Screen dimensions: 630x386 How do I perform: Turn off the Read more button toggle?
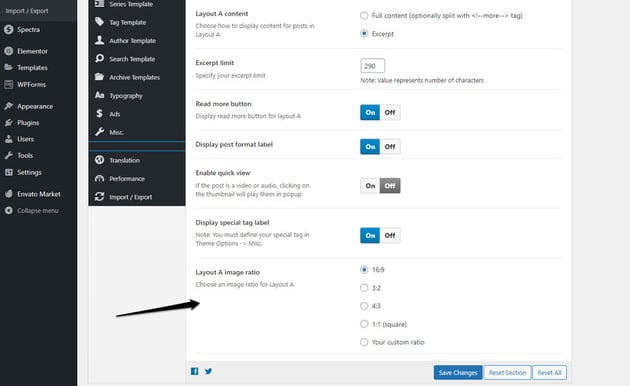pos(390,112)
